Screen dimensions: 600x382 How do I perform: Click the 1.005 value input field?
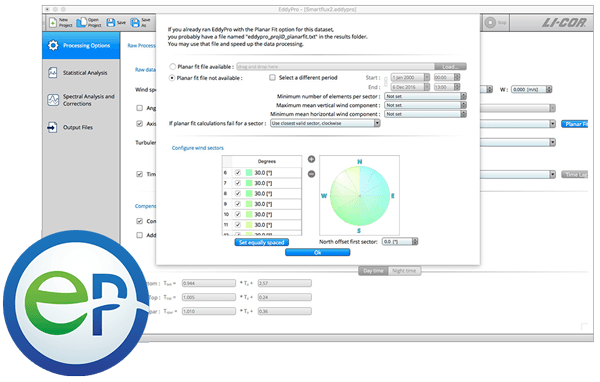209,297
